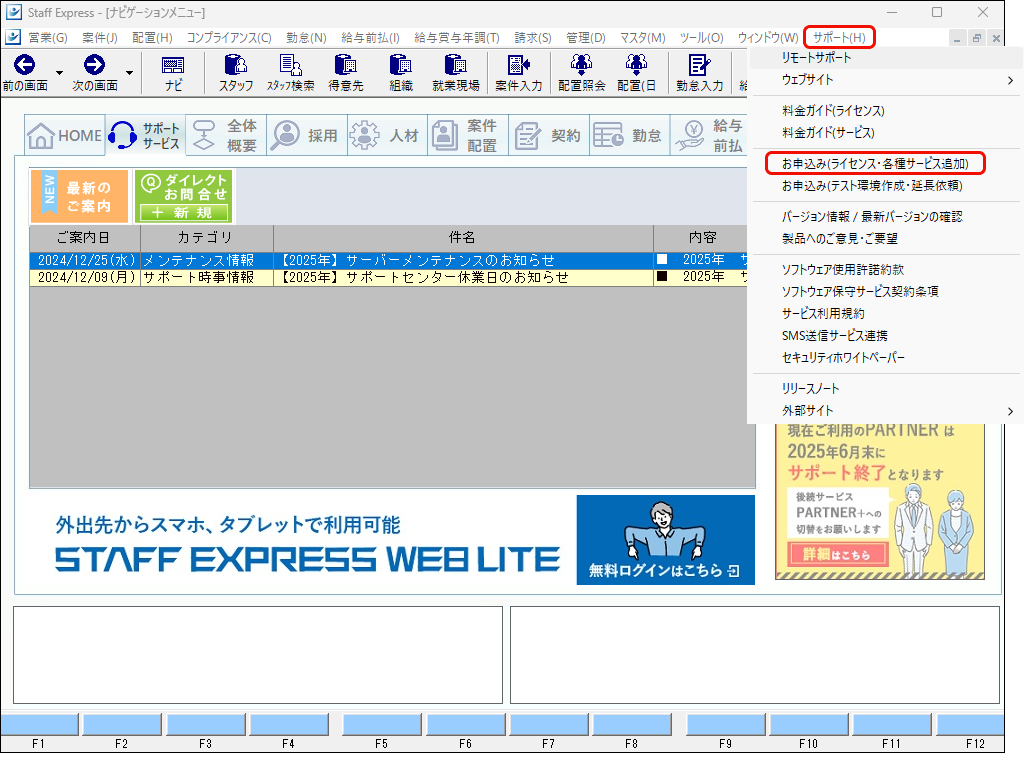This screenshot has height=768, width=1024.
Task: Click the カテゴリ column header
Action: [207, 238]
